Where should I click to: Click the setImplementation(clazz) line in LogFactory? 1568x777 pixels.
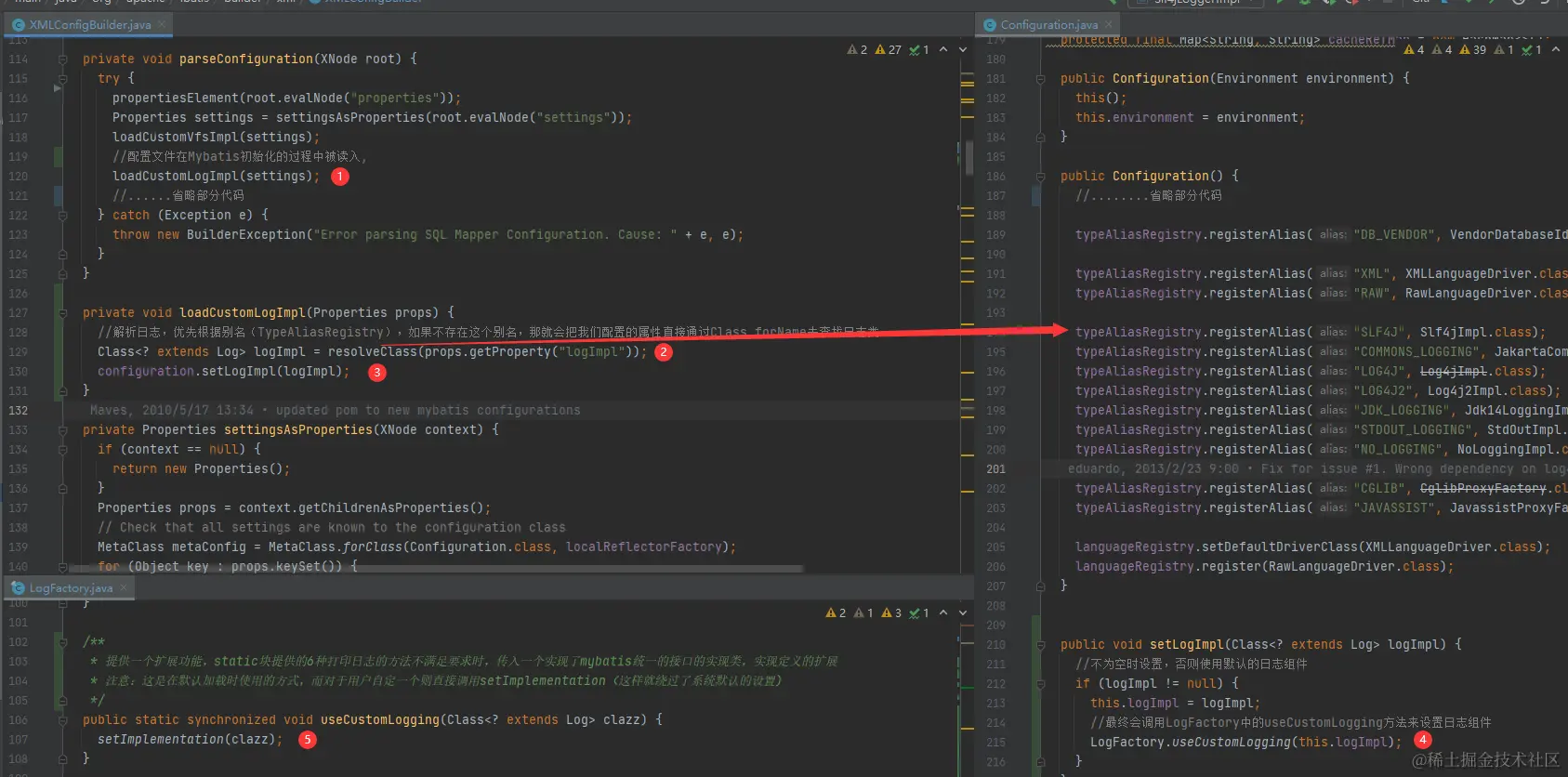tap(190, 739)
